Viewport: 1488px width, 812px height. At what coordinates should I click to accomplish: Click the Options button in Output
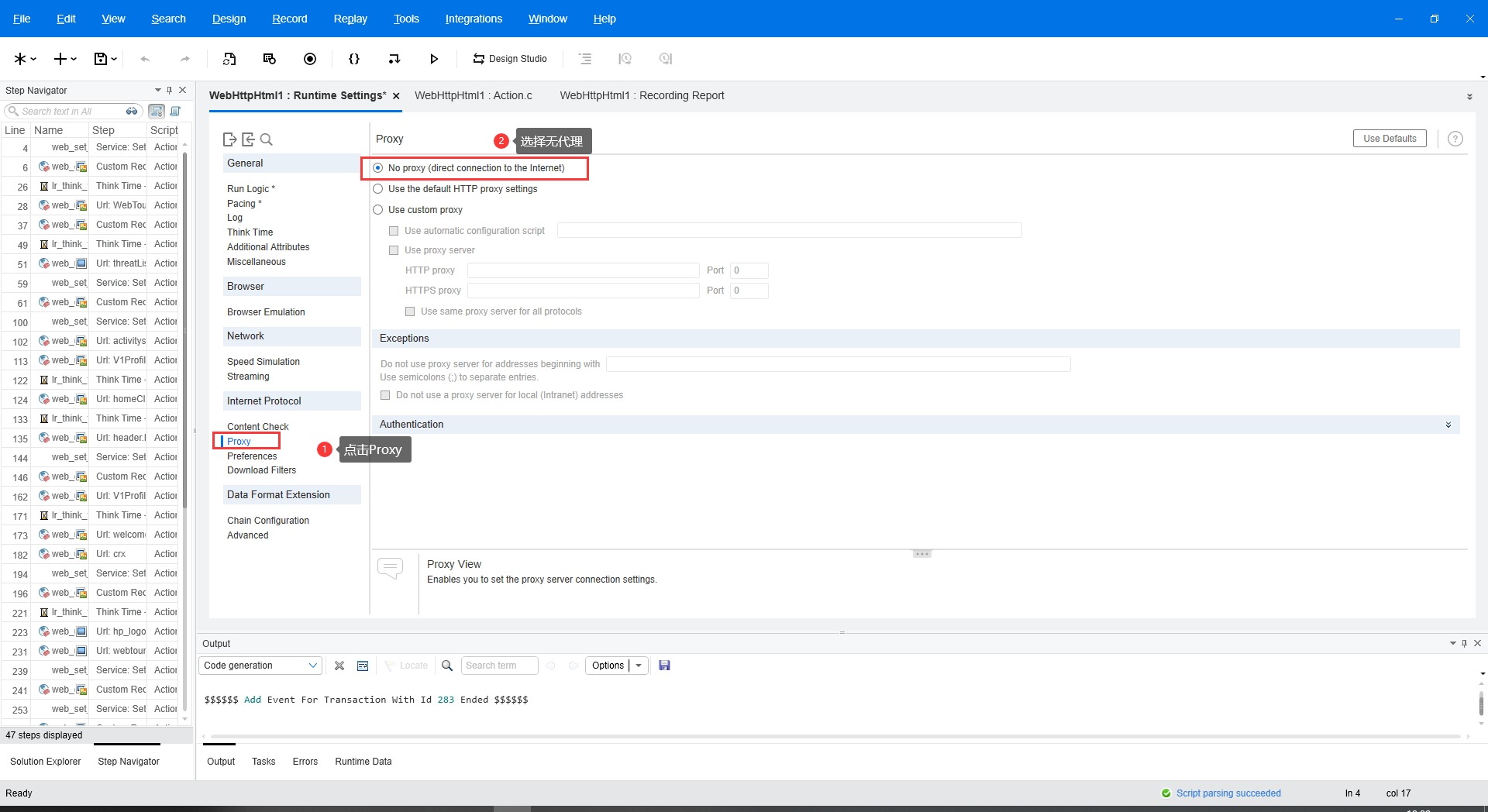(608, 666)
